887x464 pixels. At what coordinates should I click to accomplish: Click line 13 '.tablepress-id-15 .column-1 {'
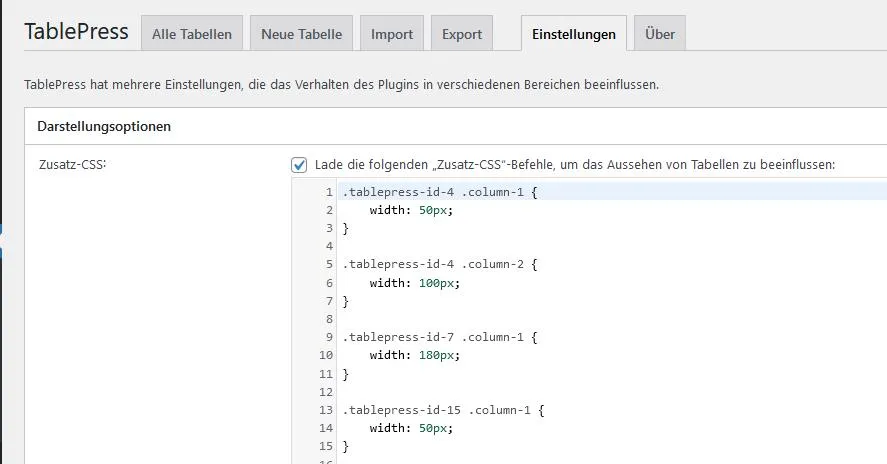click(443, 410)
